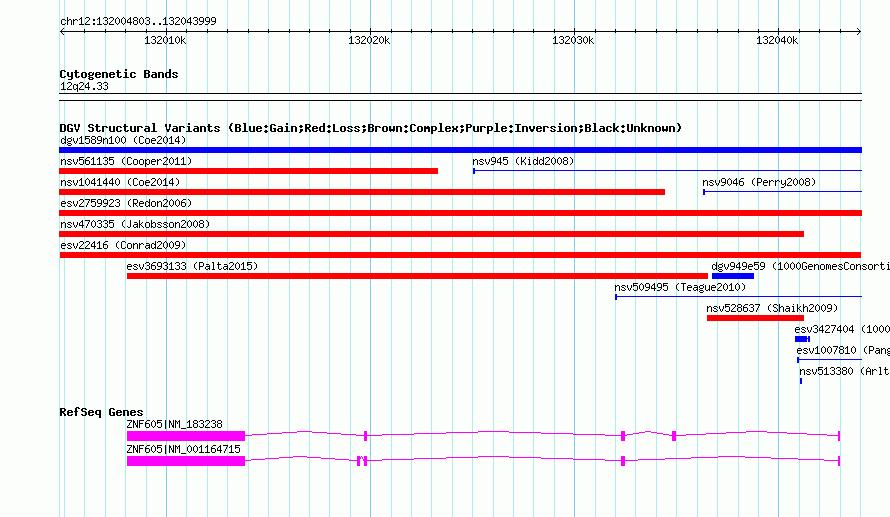The height and width of the screenshot is (517, 890).
Task: Open the nsv561135 (Cooper2011) label link
Action: coord(126,161)
